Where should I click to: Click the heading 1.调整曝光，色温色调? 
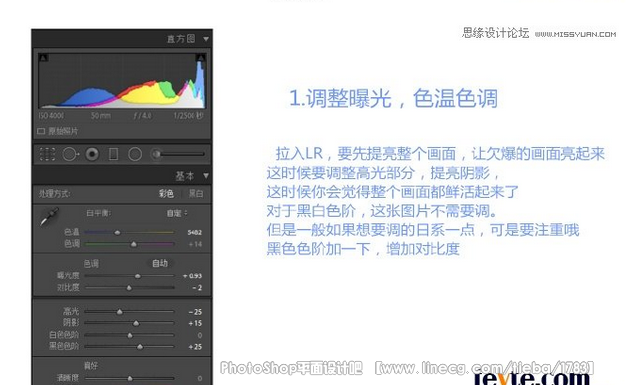point(393,98)
